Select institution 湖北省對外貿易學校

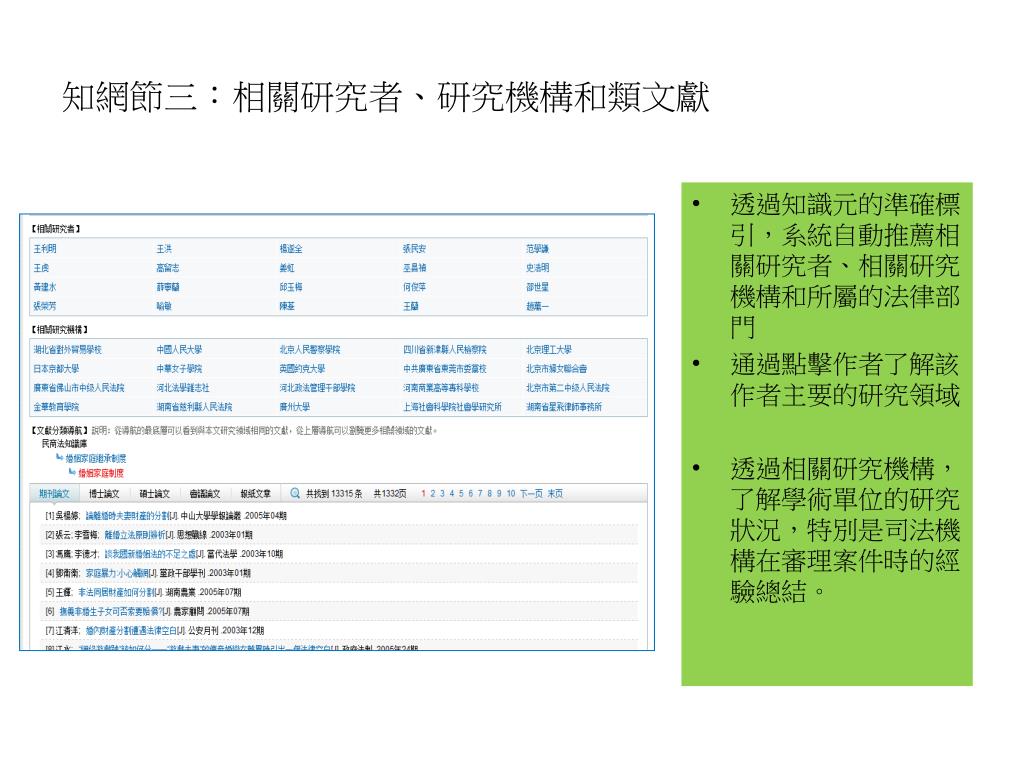(68, 349)
